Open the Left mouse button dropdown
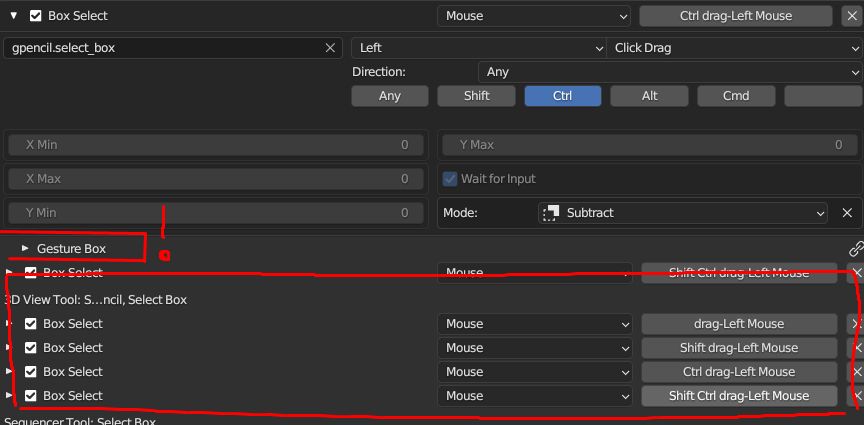This screenshot has height=425, width=864. [478, 48]
